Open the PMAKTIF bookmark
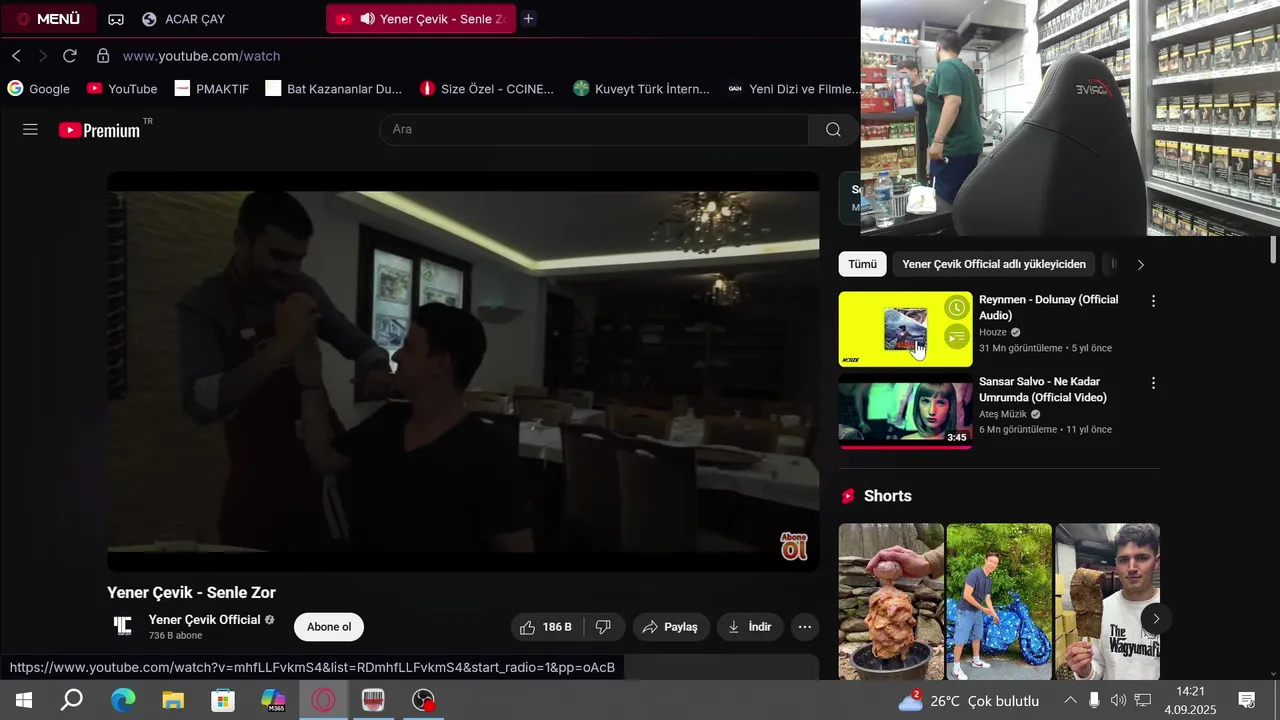 [x=212, y=89]
